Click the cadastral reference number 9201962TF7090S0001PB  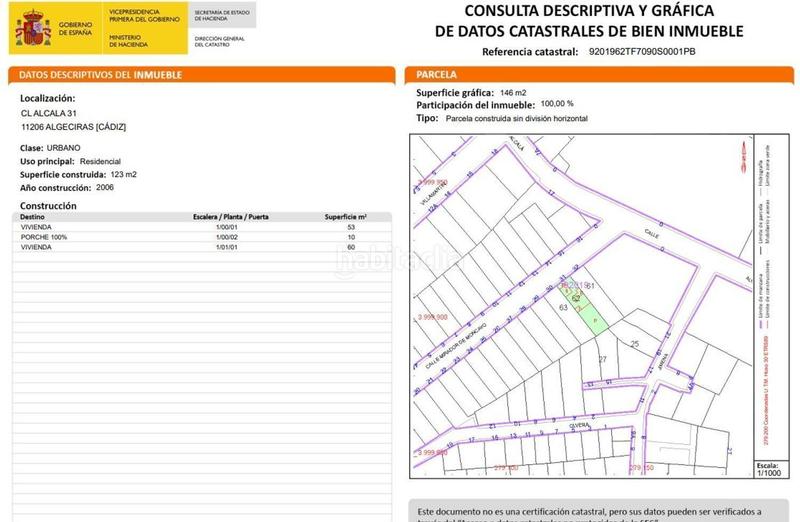click(x=640, y=52)
